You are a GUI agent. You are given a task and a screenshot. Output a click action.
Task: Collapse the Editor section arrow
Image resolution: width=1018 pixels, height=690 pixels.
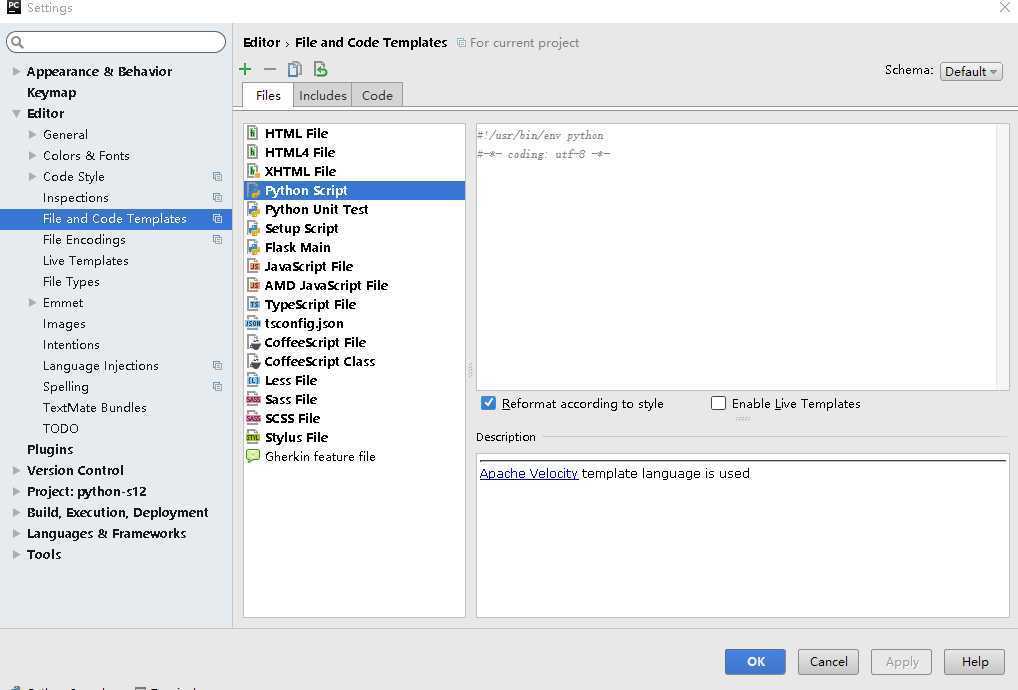pyautogui.click(x=16, y=114)
